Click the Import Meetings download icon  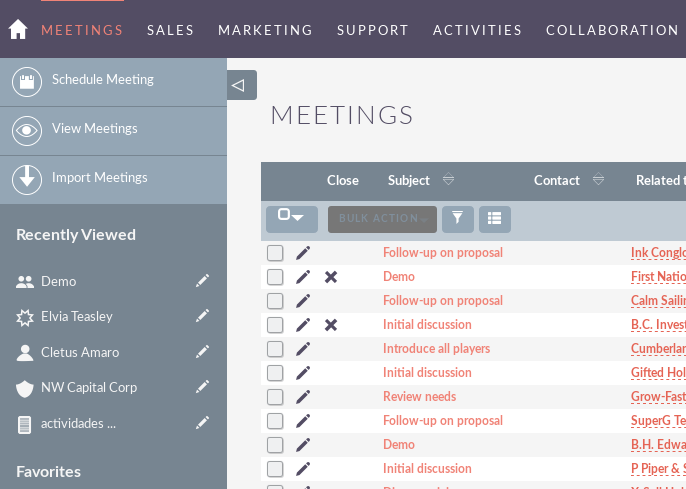pyautogui.click(x=27, y=180)
